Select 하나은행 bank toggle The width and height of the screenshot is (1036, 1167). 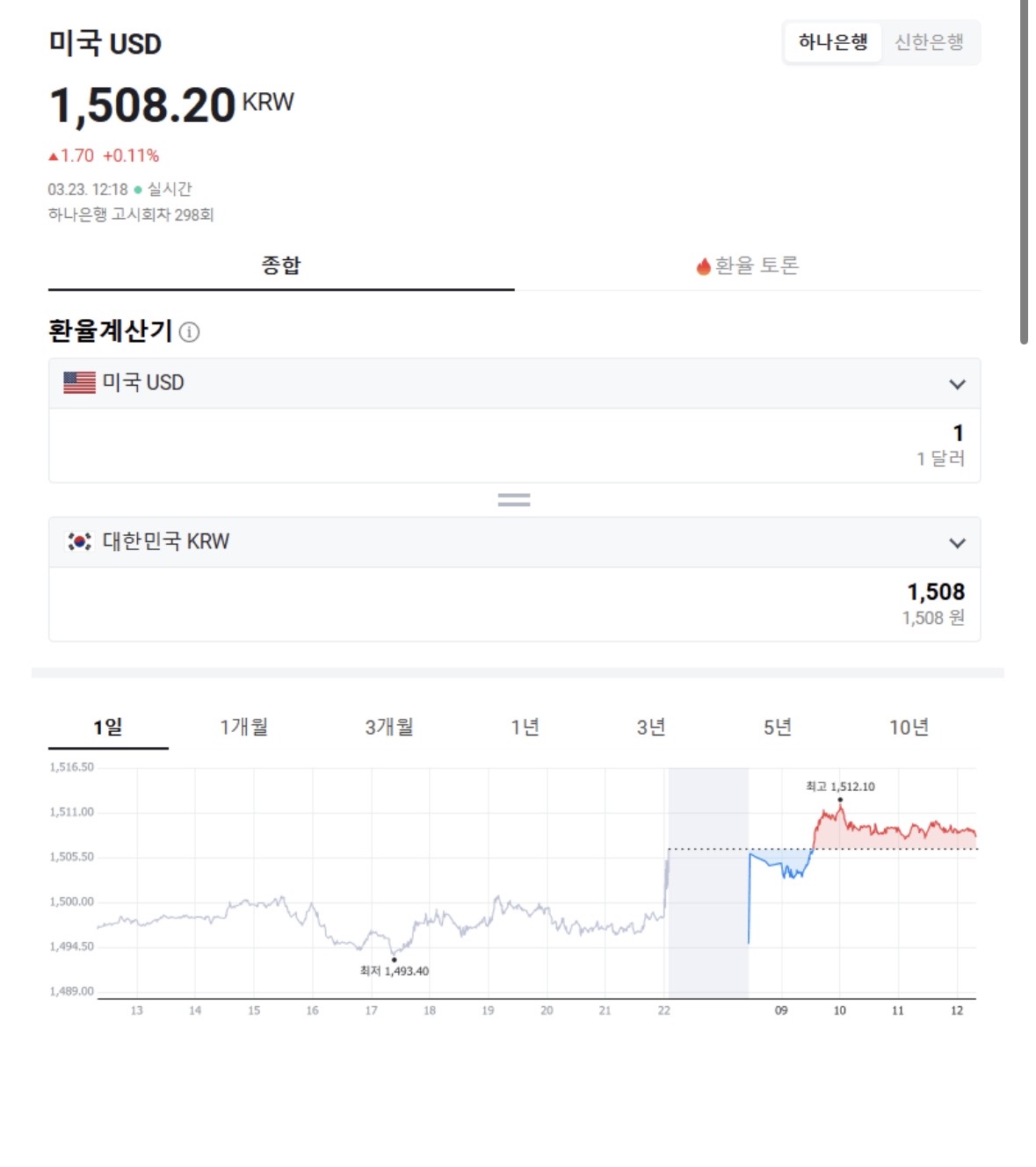[832, 42]
